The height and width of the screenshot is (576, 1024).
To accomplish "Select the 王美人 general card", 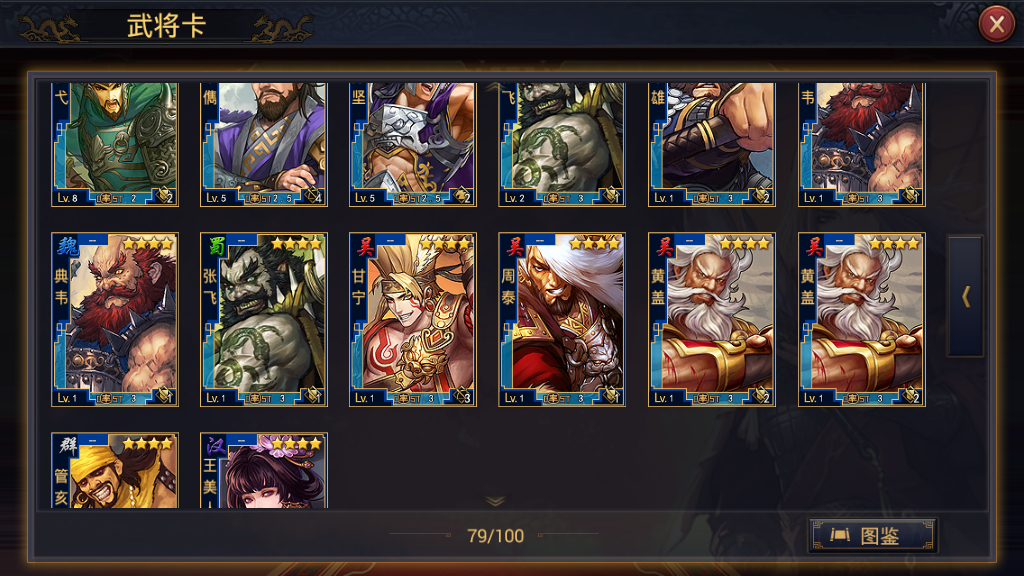I will tap(264, 470).
